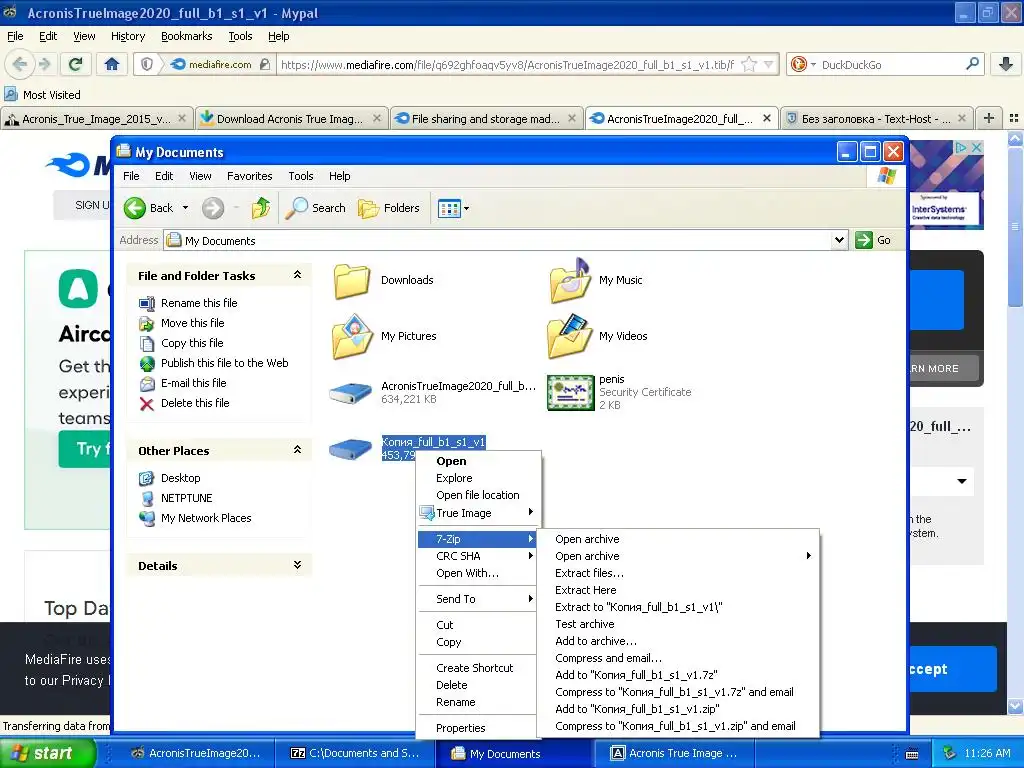Image resolution: width=1024 pixels, height=768 pixels.
Task: Select Add to "Копия_full_b1_s1_v1.zip"
Action: click(678, 709)
